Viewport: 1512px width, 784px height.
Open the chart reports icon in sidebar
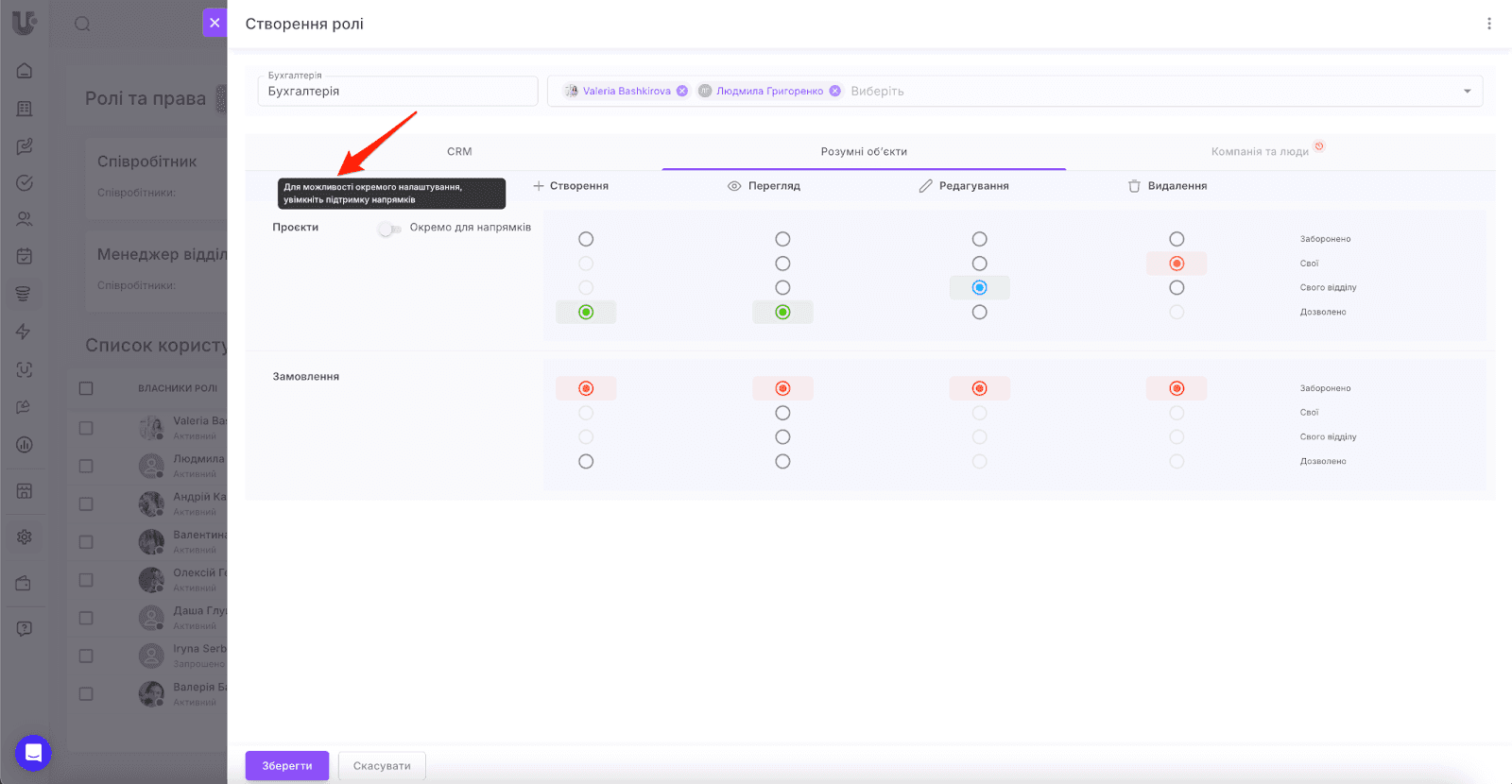pos(25,445)
